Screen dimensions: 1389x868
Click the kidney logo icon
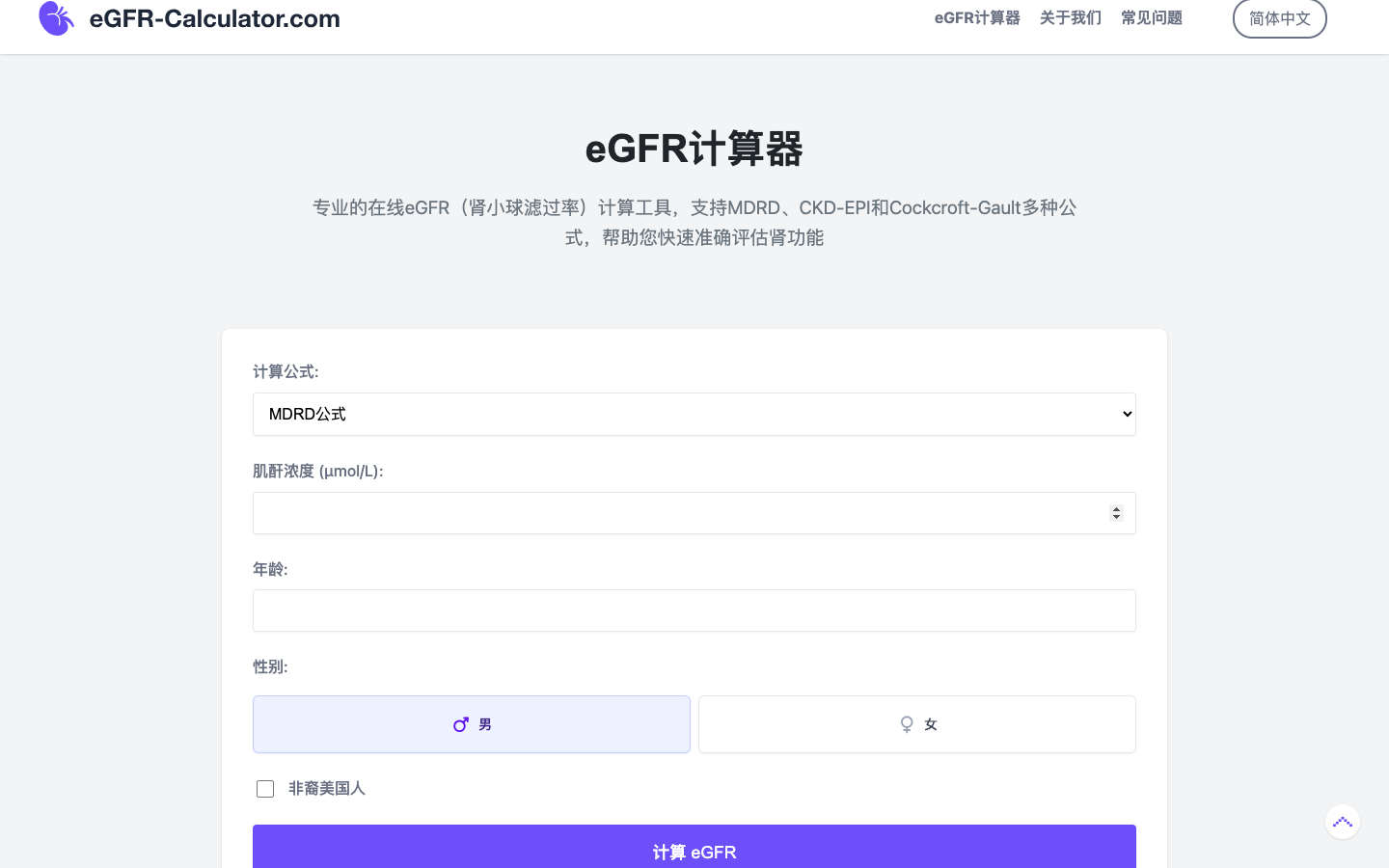[56, 18]
